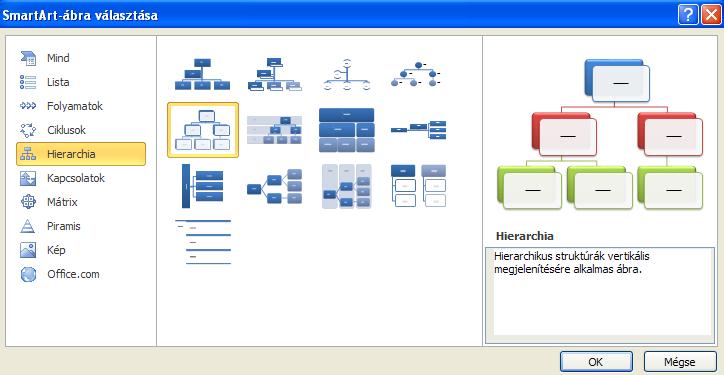Viewport: 724px width, 375px height.
Task: Choose the line-list hierarchy layout in last row
Action: point(203,242)
